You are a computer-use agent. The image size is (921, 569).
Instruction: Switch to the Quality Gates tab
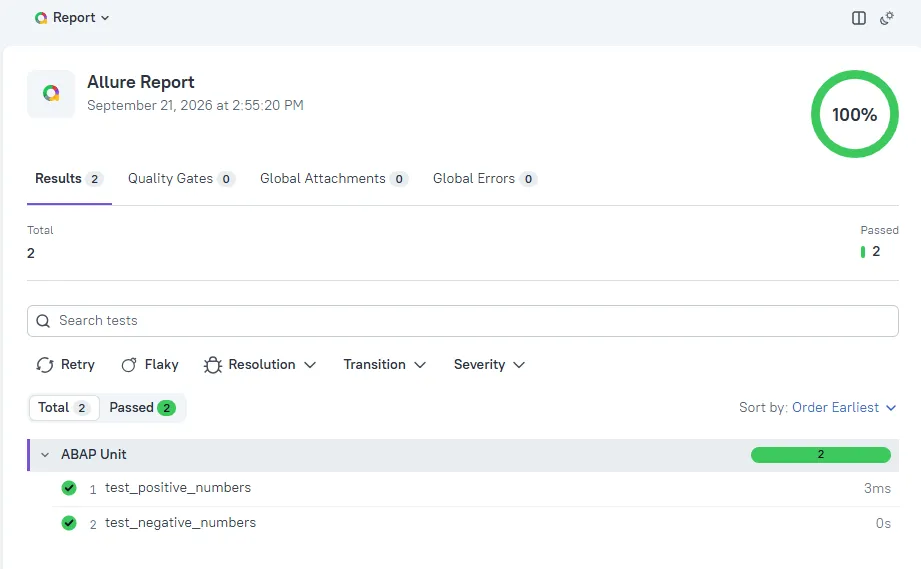(181, 179)
